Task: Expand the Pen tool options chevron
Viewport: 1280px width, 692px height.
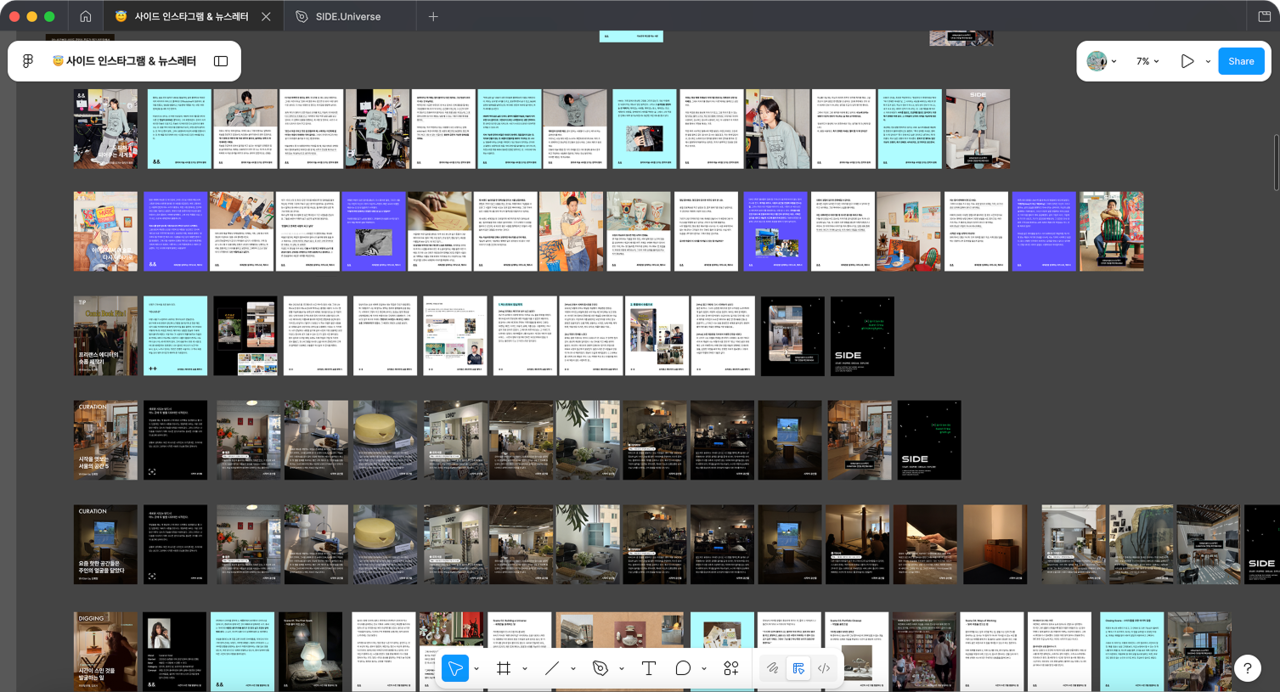Action: coord(621,668)
